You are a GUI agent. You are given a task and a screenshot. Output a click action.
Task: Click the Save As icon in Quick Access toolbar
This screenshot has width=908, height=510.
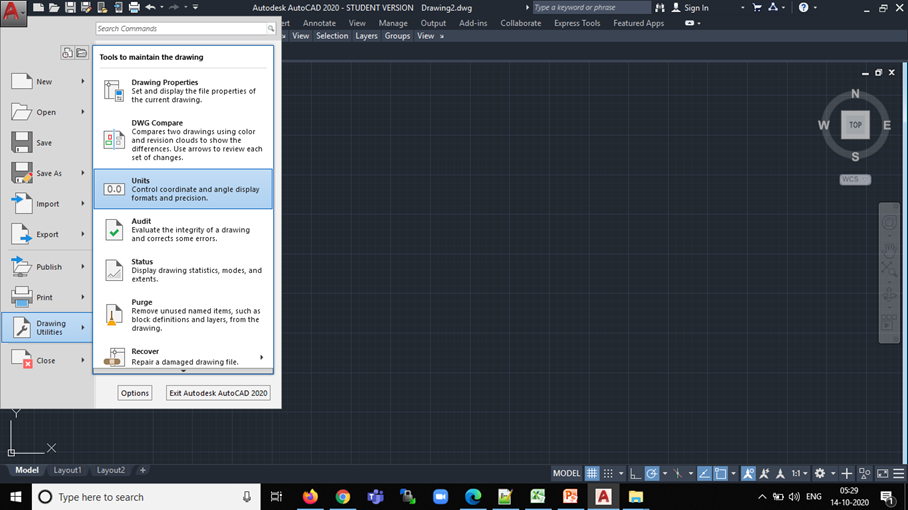(x=86, y=8)
